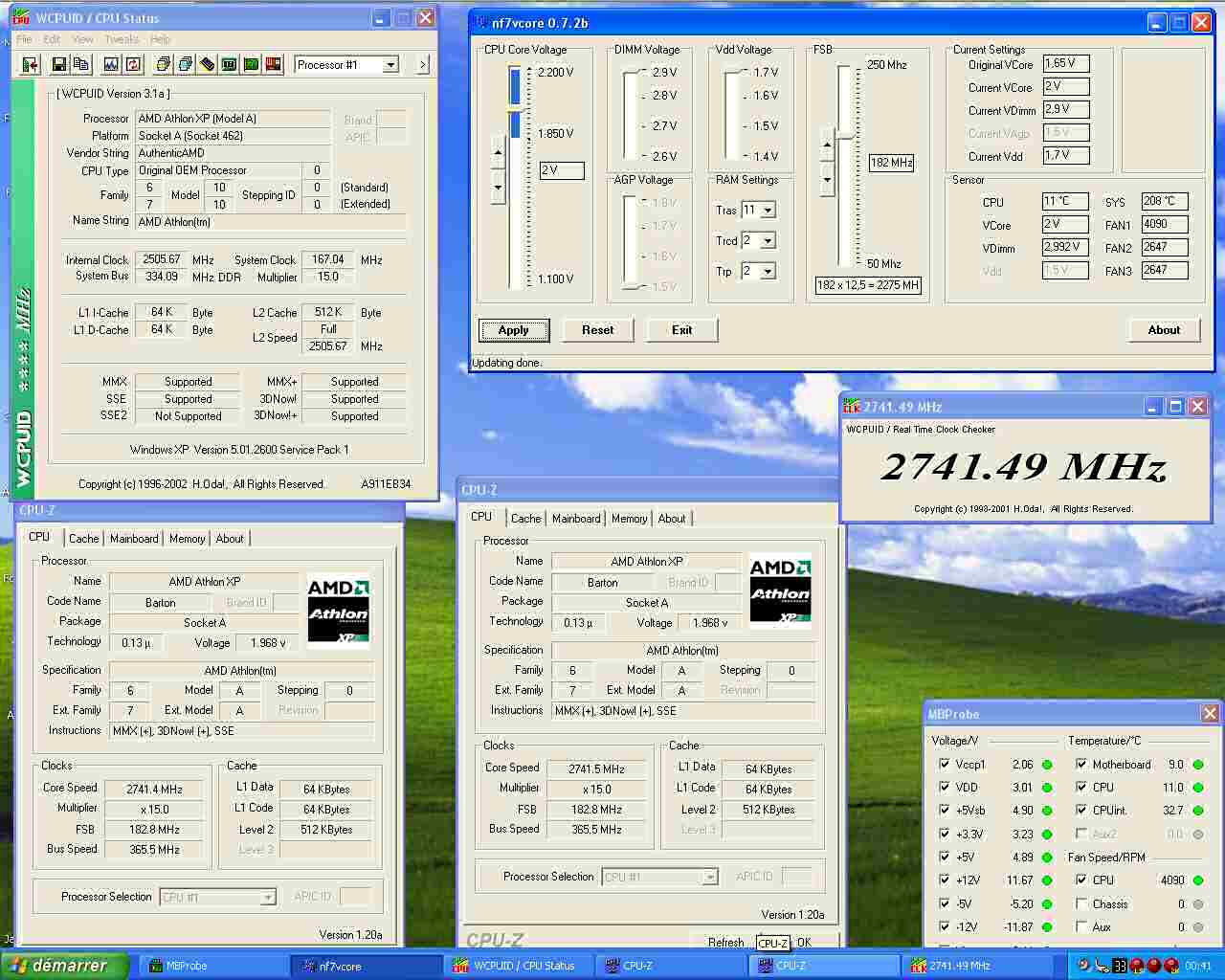This screenshot has width=1225, height=980.
Task: Increase CPU Core Voltage with the up arrow
Action: pyautogui.click(x=498, y=153)
